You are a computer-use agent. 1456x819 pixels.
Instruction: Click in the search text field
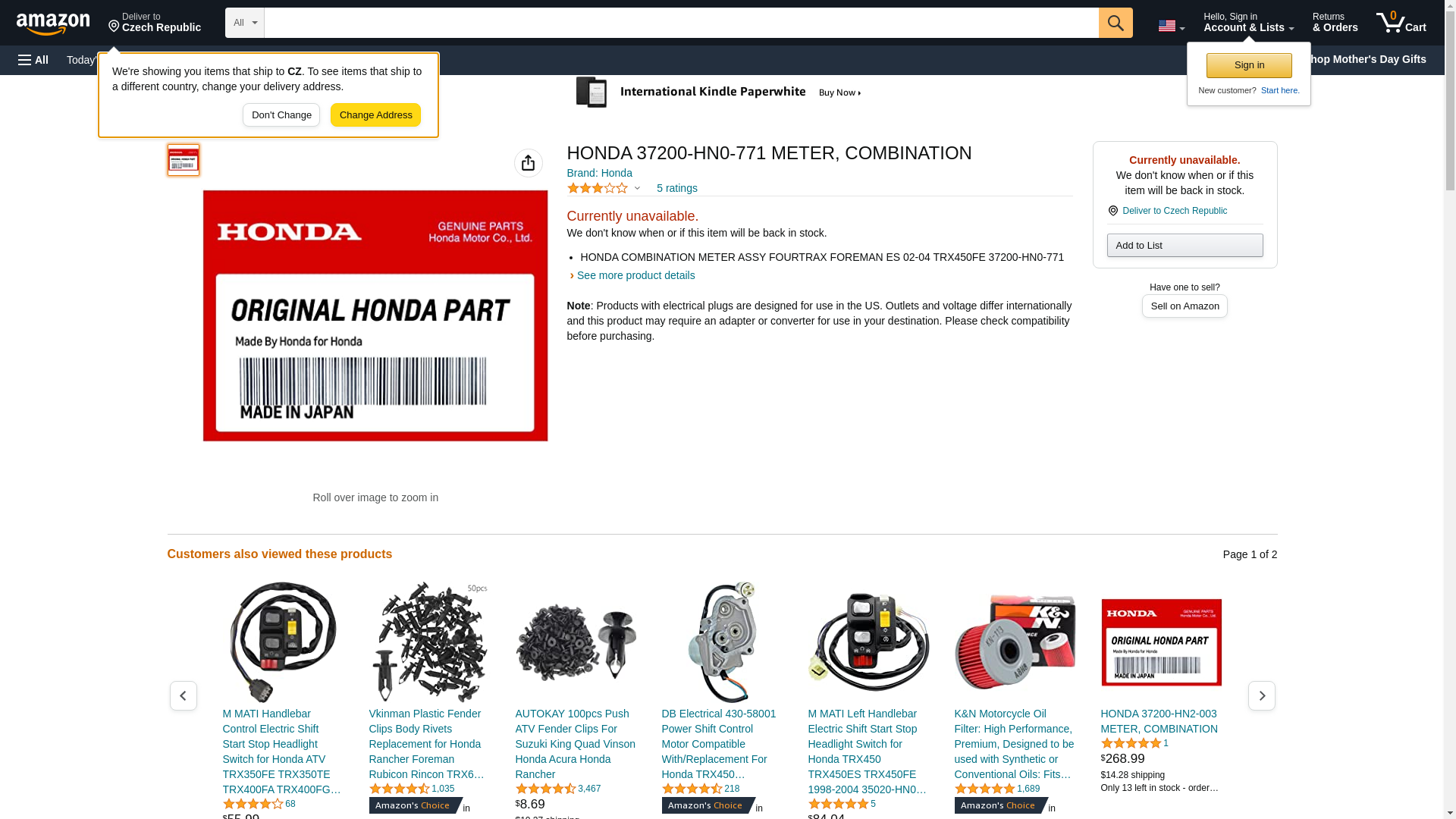coord(681,23)
